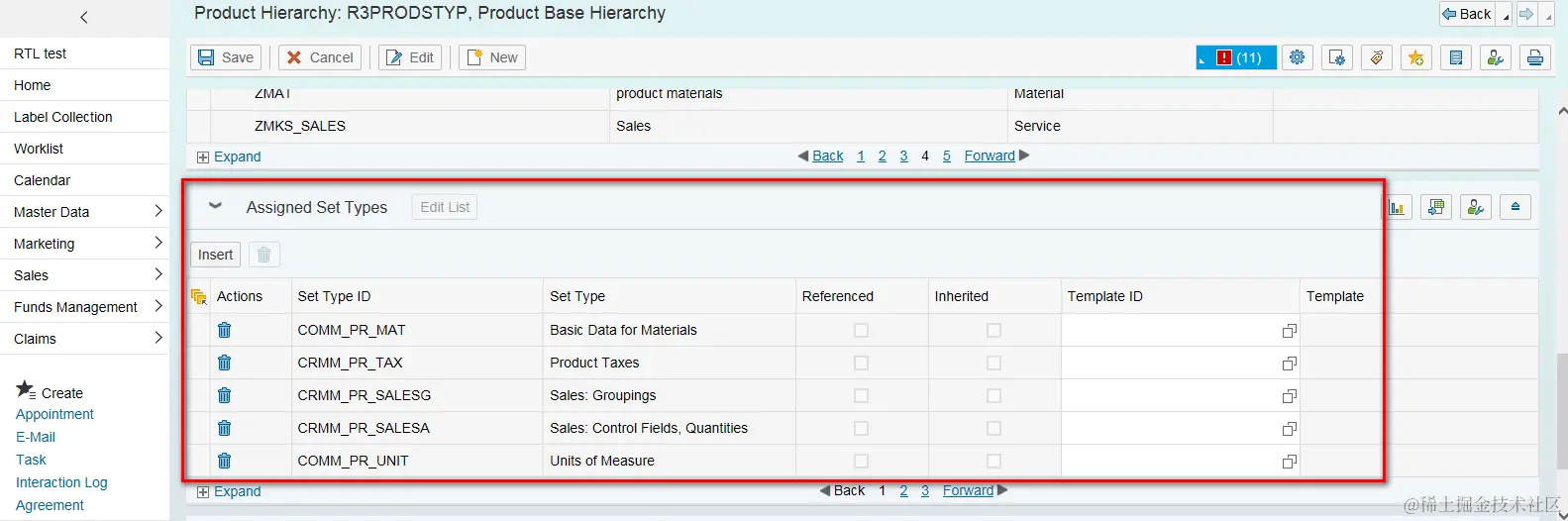
Task: Go to page 3 in Assigned Set Types pager
Action: tap(925, 490)
